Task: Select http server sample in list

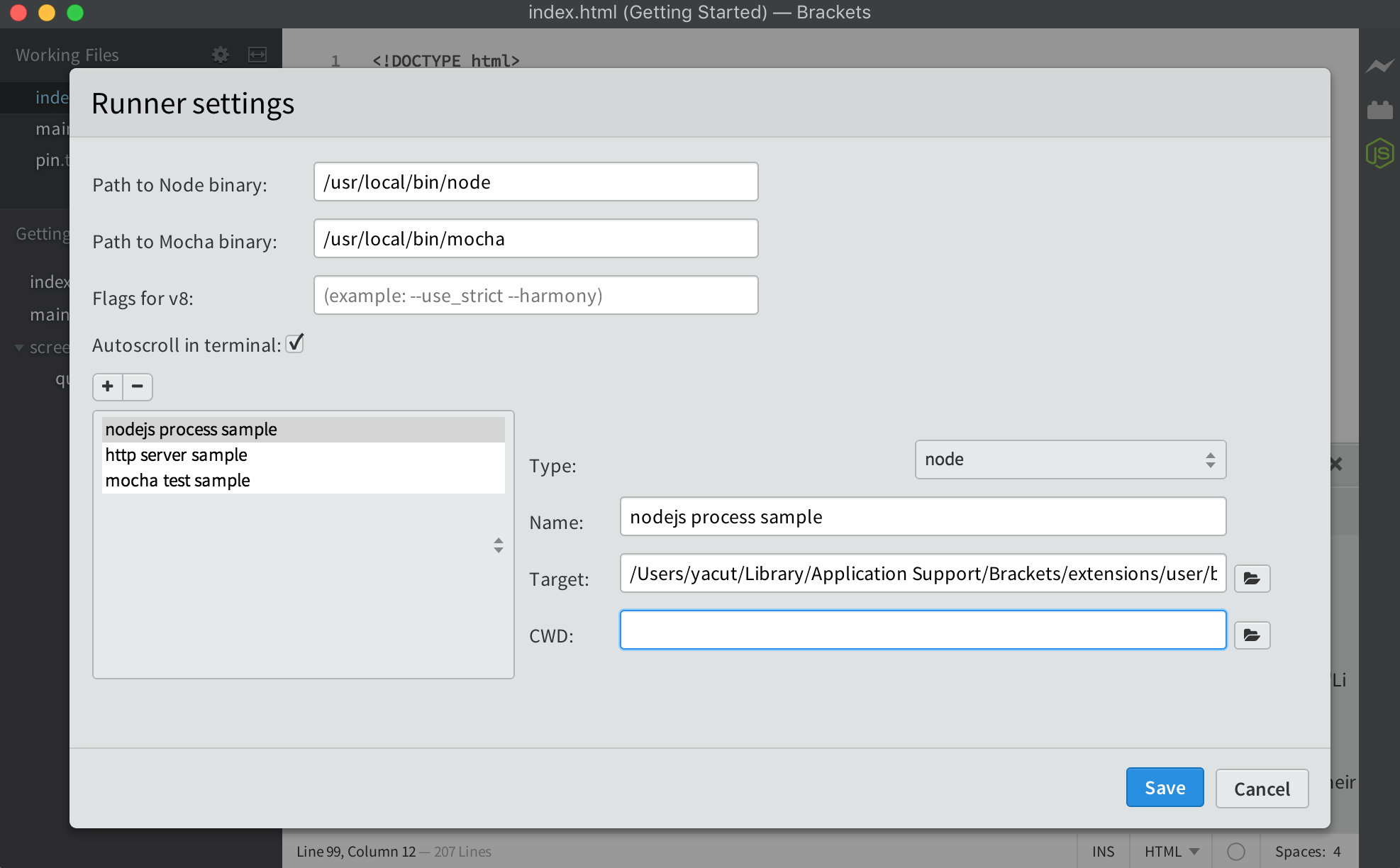Action: [177, 455]
